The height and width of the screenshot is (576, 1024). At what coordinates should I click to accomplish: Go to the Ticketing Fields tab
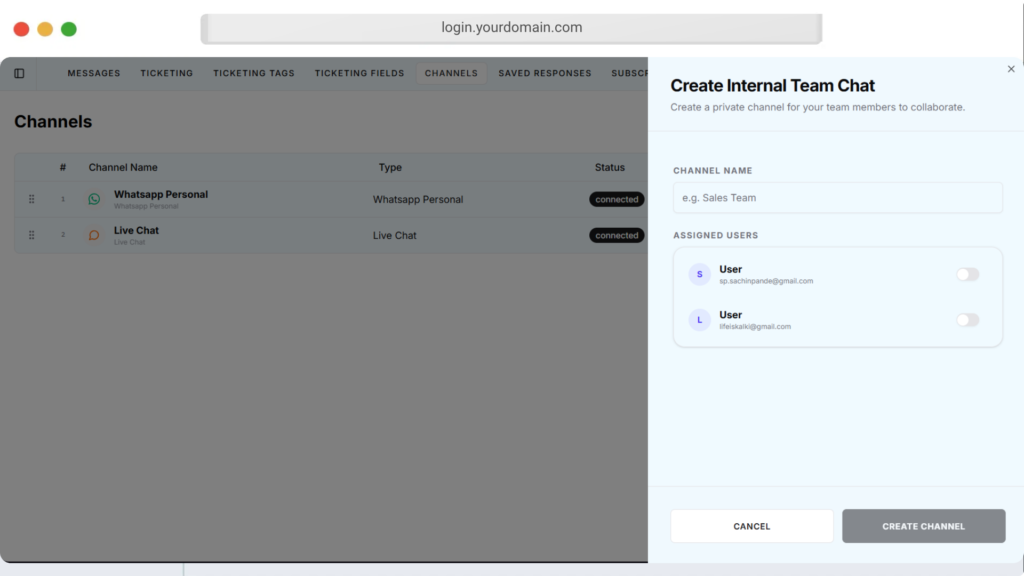(359, 73)
